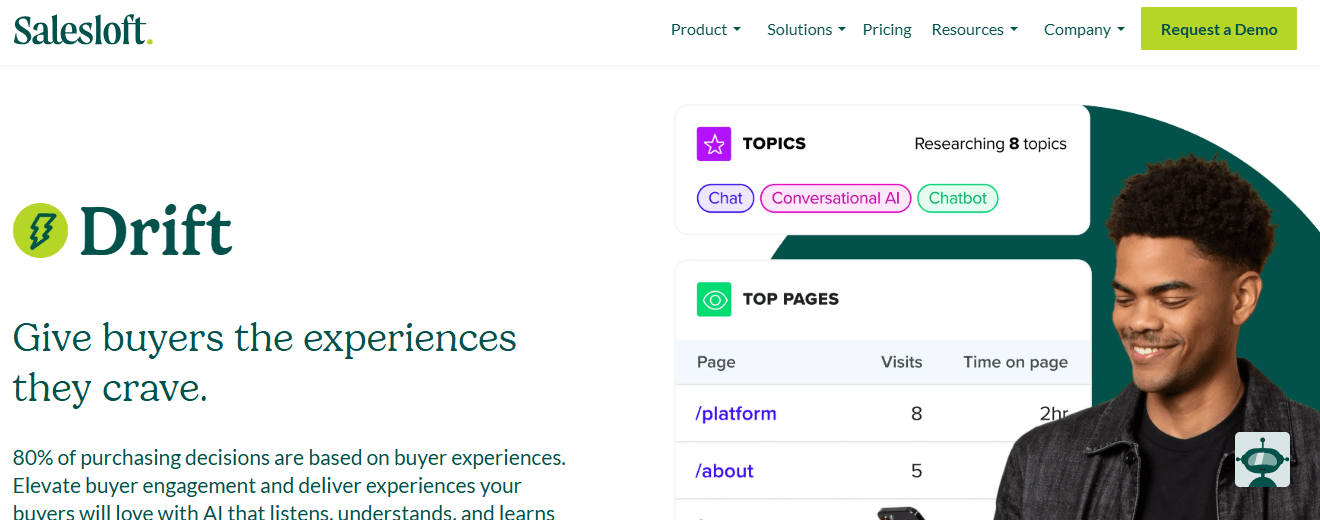The image size is (1320, 520).
Task: Click the Researching 8 topics text
Action: point(990,144)
